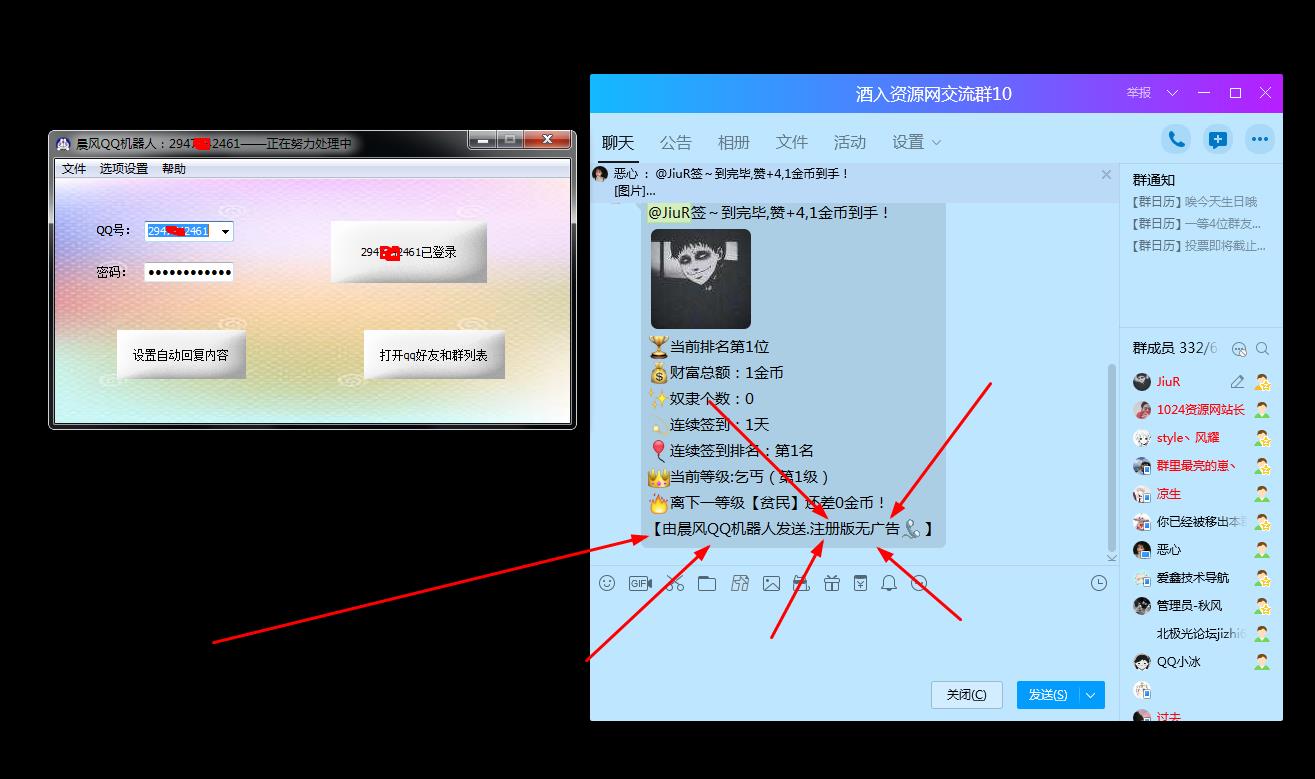Start a group voice call
1315x779 pixels.
(x=1177, y=140)
